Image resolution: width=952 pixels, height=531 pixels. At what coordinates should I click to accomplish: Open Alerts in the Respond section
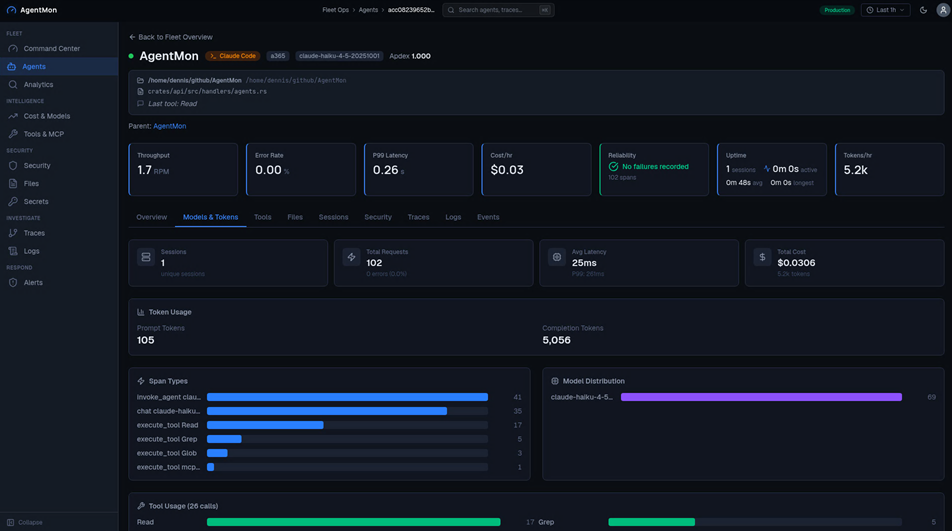[33, 283]
